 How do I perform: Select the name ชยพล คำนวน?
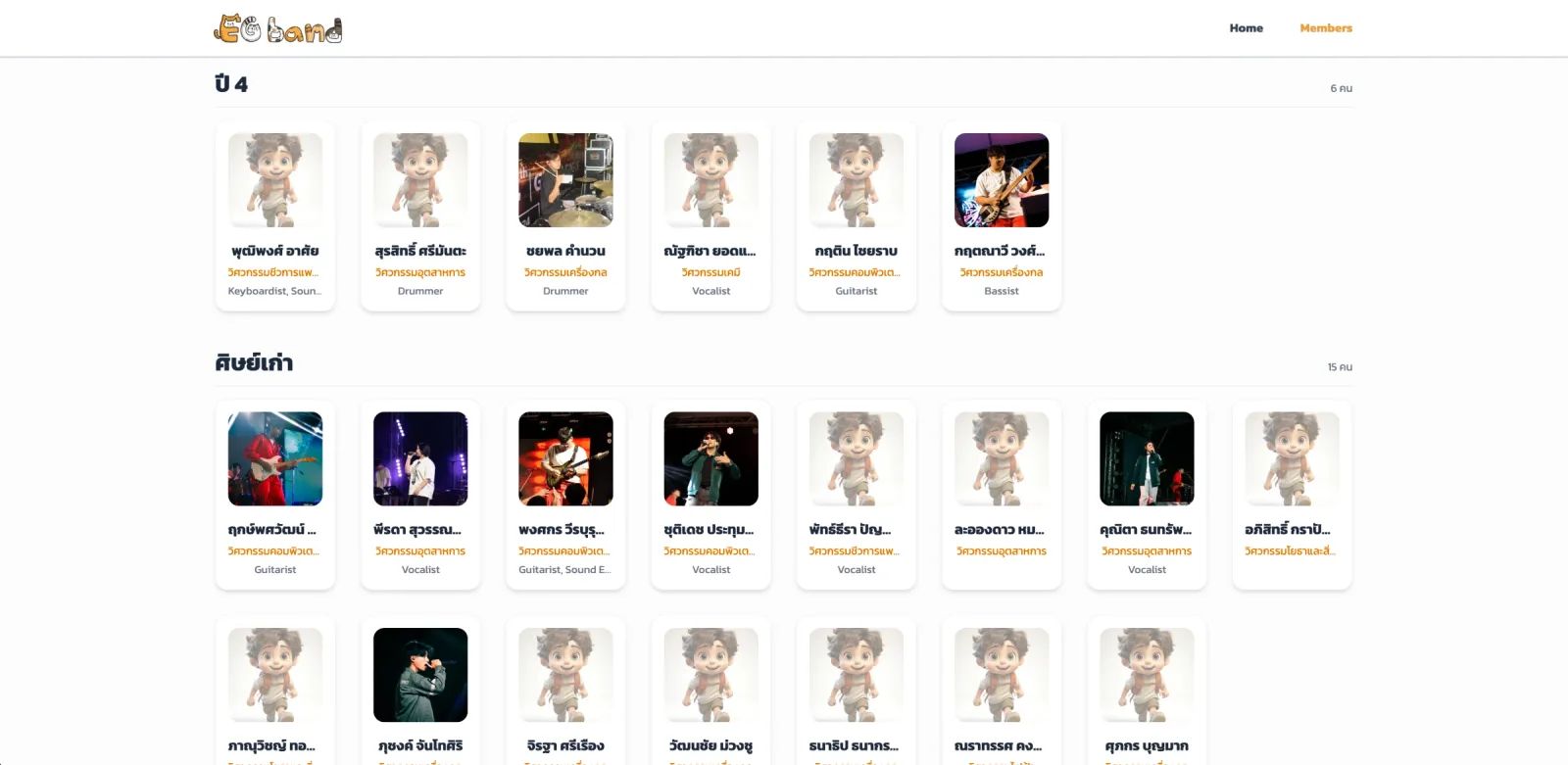(565, 251)
